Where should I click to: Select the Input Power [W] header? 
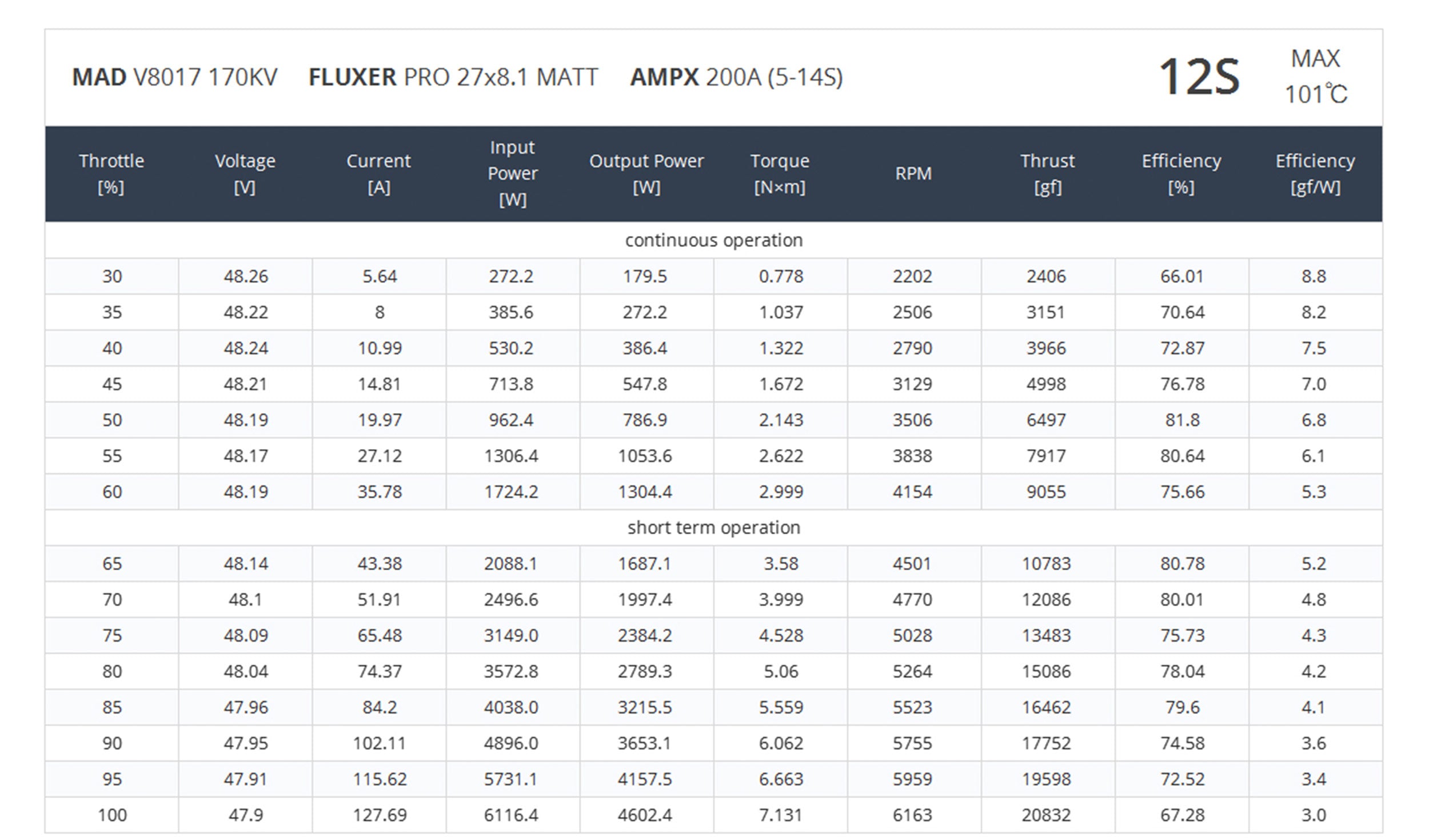(x=512, y=174)
